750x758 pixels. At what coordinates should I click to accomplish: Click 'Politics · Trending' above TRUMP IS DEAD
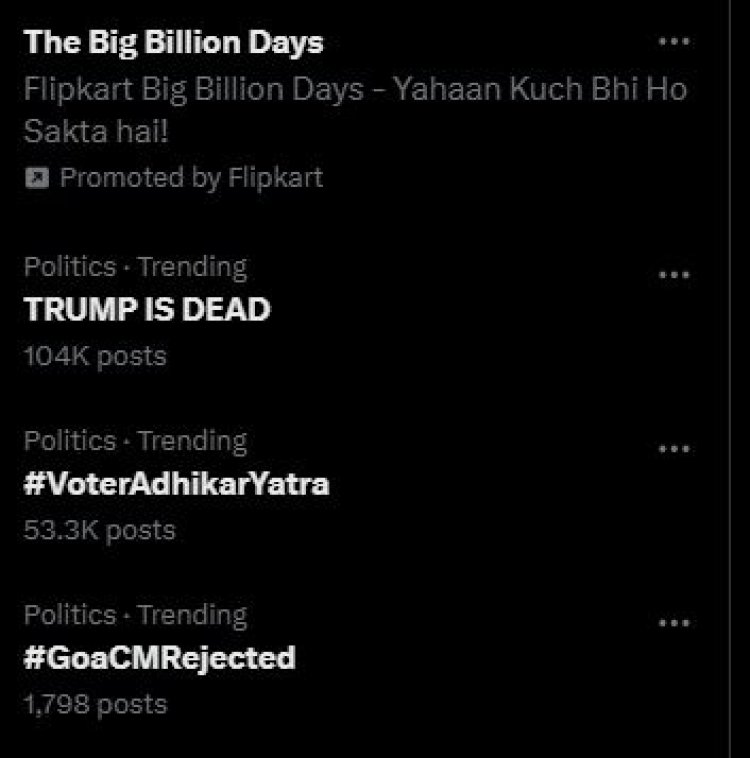pos(135,267)
